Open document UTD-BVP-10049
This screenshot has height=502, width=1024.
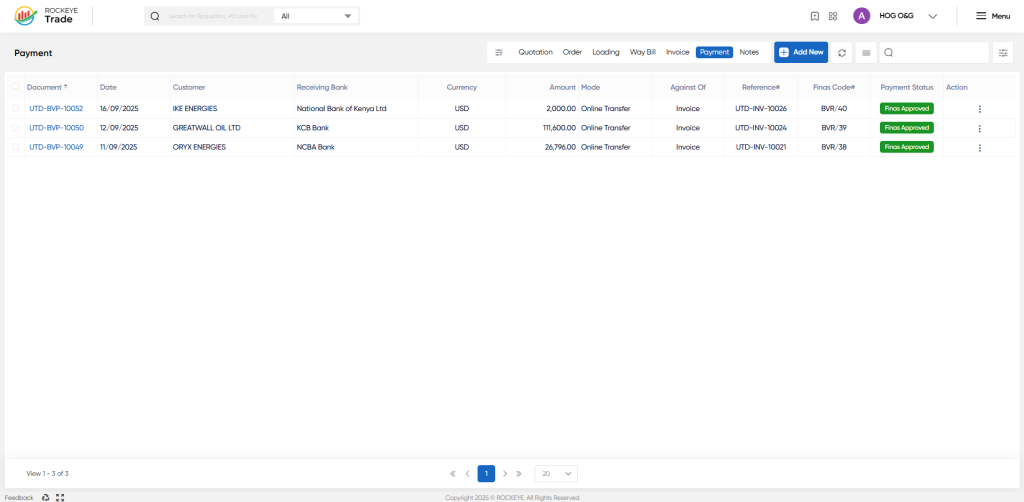[56, 148]
